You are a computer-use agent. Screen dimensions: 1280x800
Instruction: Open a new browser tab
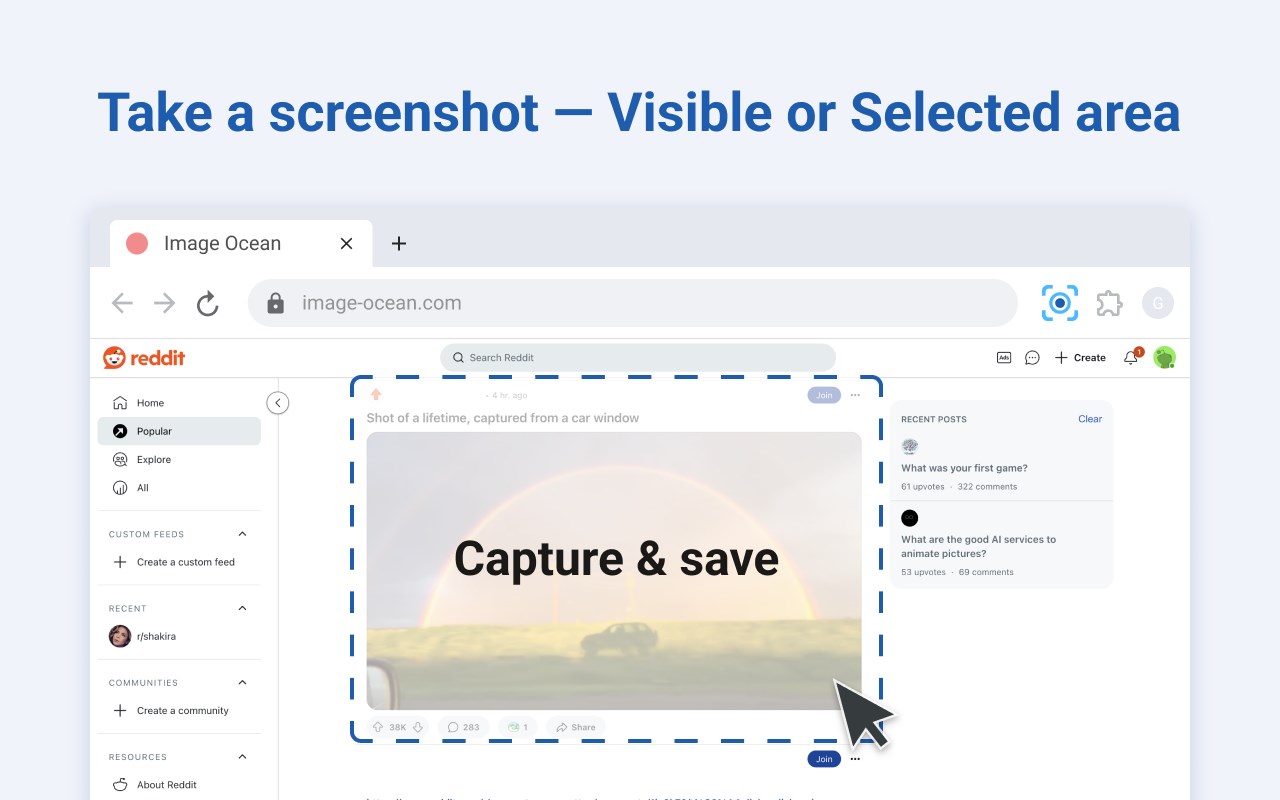pos(399,243)
